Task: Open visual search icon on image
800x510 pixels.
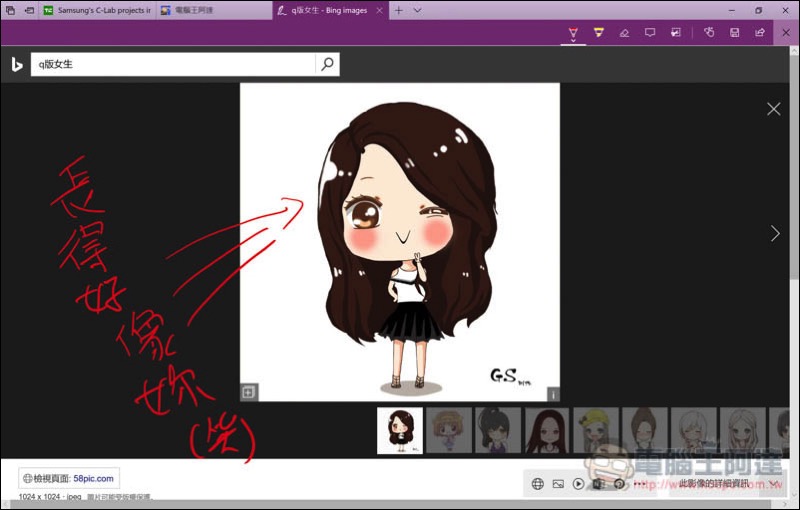Action: (249, 392)
